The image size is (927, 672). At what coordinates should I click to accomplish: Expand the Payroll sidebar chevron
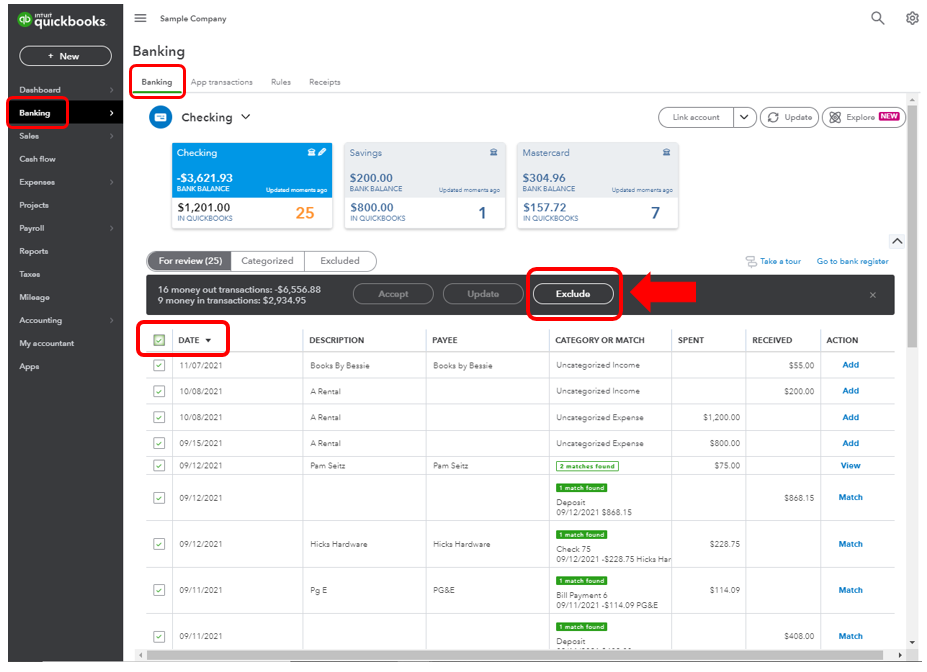click(x=112, y=228)
